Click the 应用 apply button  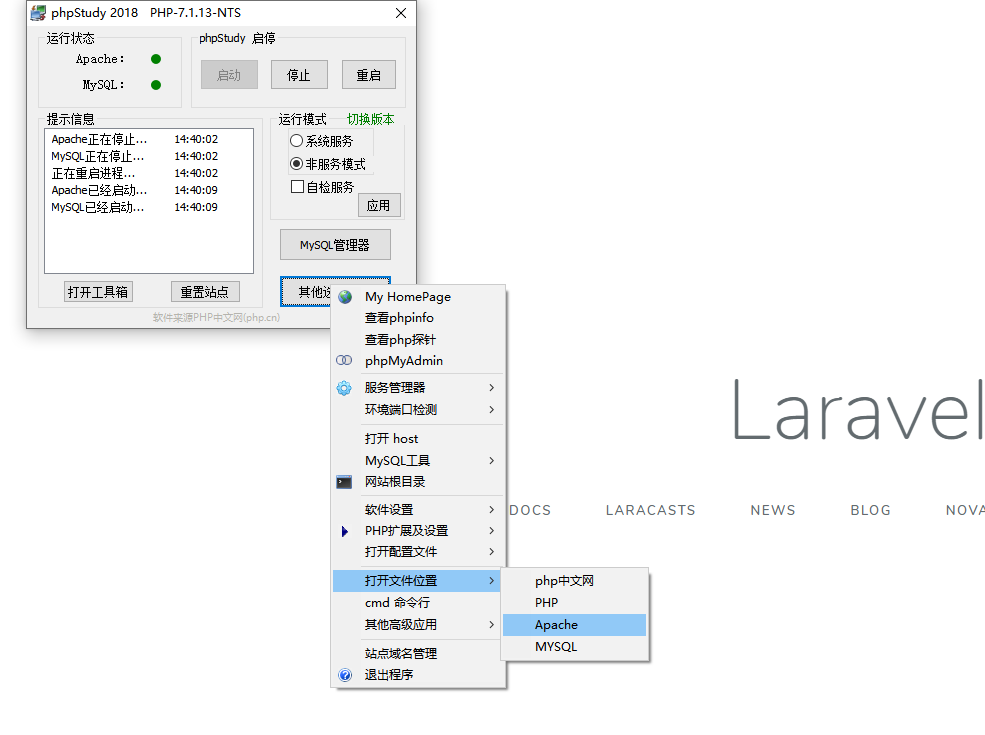tap(379, 205)
